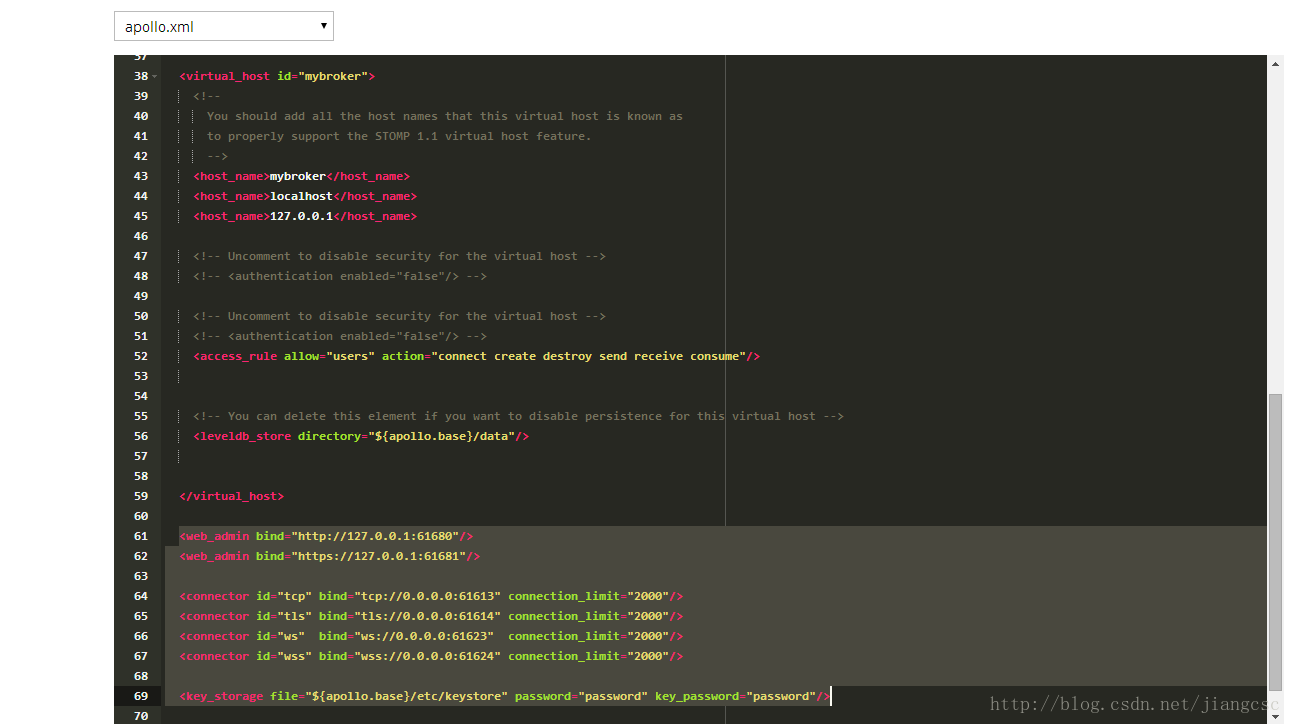
Task: Click the key_storage tag name on line 69
Action: [x=224, y=696]
